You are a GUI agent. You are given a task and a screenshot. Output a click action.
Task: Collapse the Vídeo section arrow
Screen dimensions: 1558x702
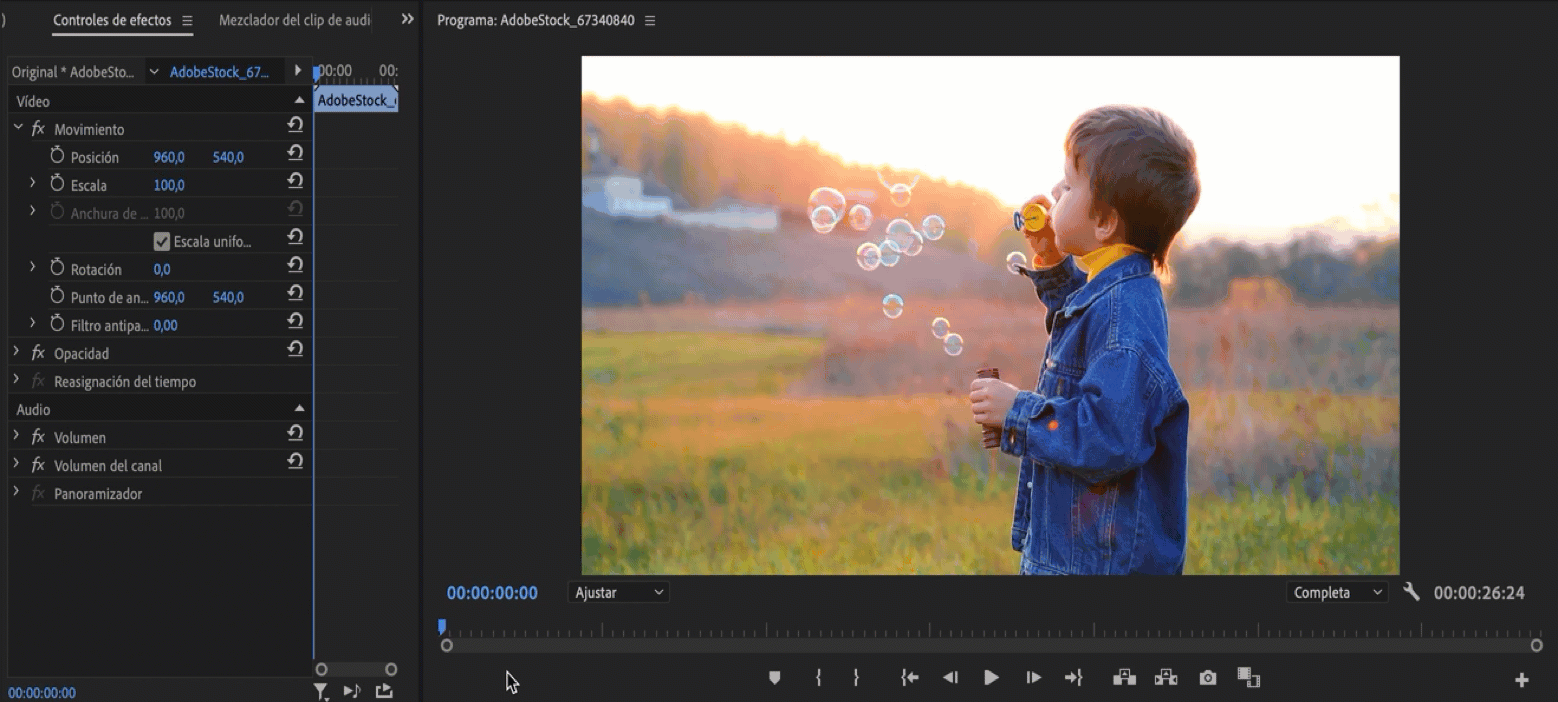[299, 101]
